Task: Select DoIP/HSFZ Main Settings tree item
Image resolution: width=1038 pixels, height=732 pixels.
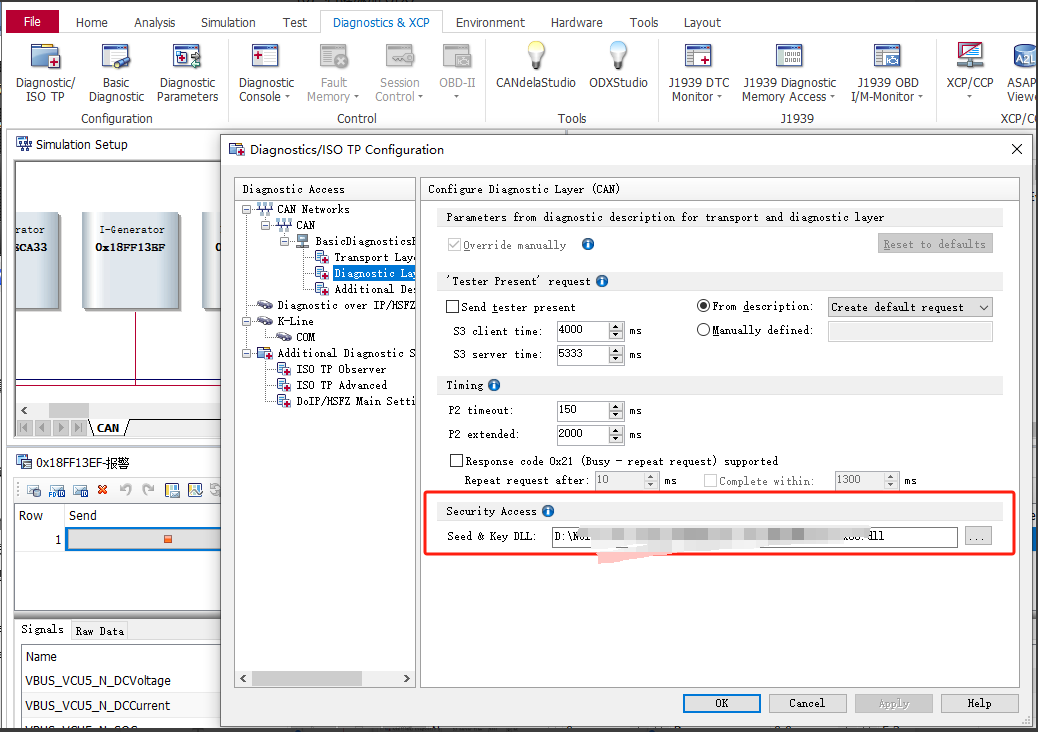Action: (355, 401)
